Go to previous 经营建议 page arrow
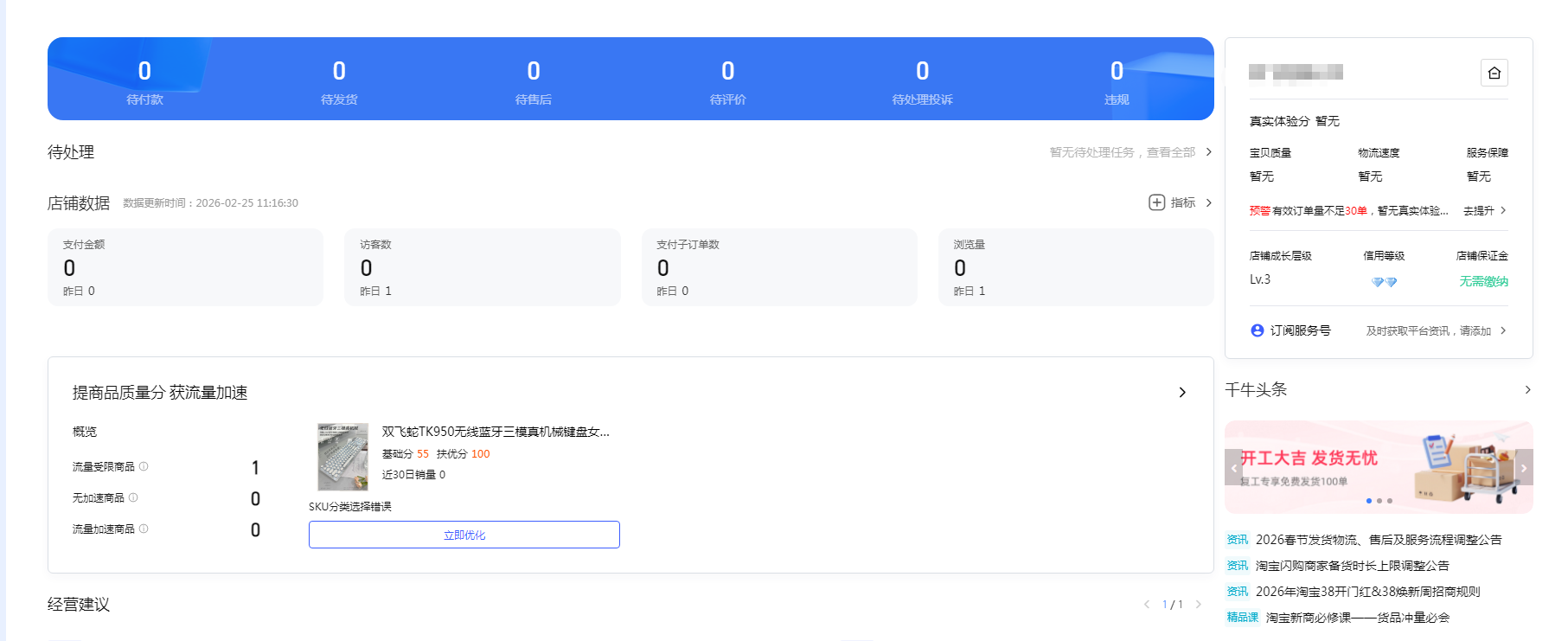1568x641 pixels. [x=1147, y=605]
